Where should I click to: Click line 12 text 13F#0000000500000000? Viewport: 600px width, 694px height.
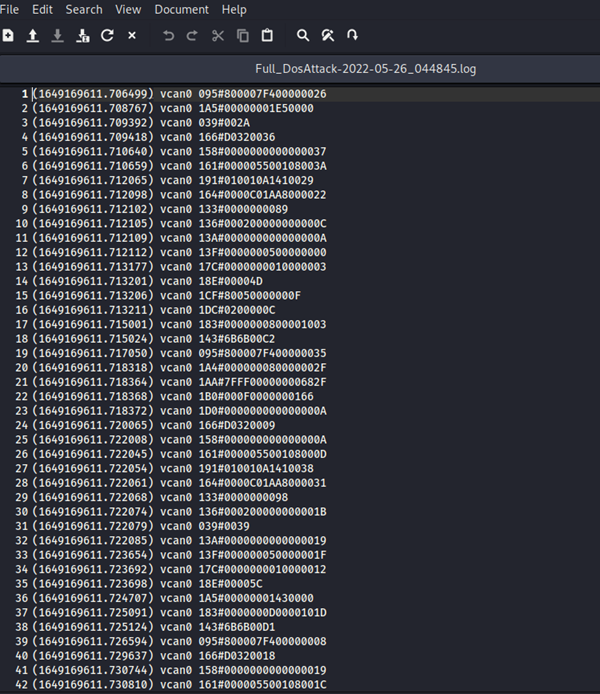[262, 252]
